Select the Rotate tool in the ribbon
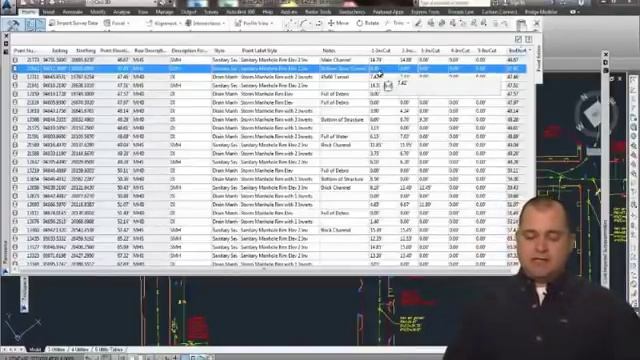The height and width of the screenshot is (360, 640). (367, 23)
